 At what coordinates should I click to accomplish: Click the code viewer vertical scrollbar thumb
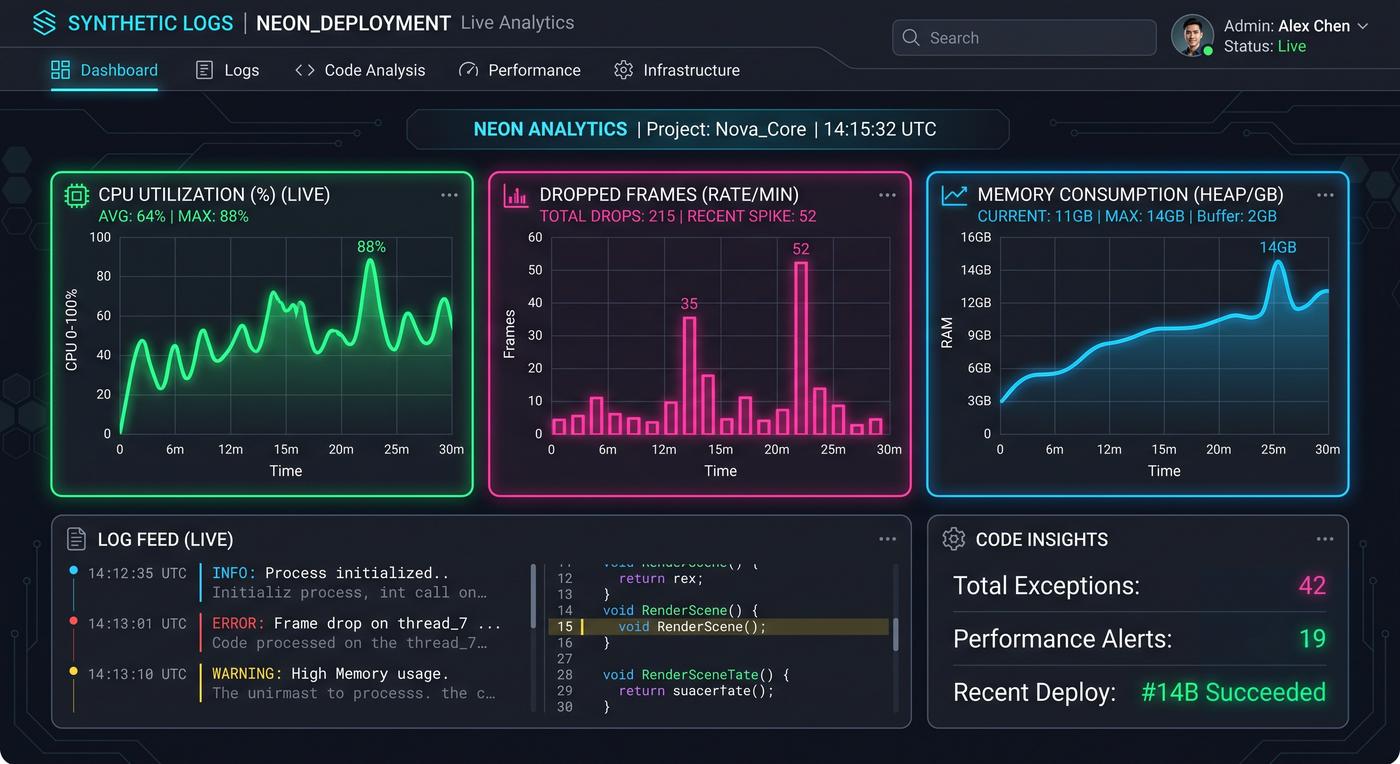coord(895,633)
